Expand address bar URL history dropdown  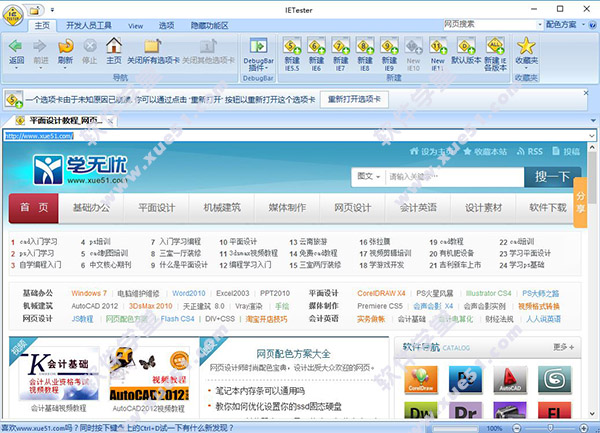(x=592, y=136)
